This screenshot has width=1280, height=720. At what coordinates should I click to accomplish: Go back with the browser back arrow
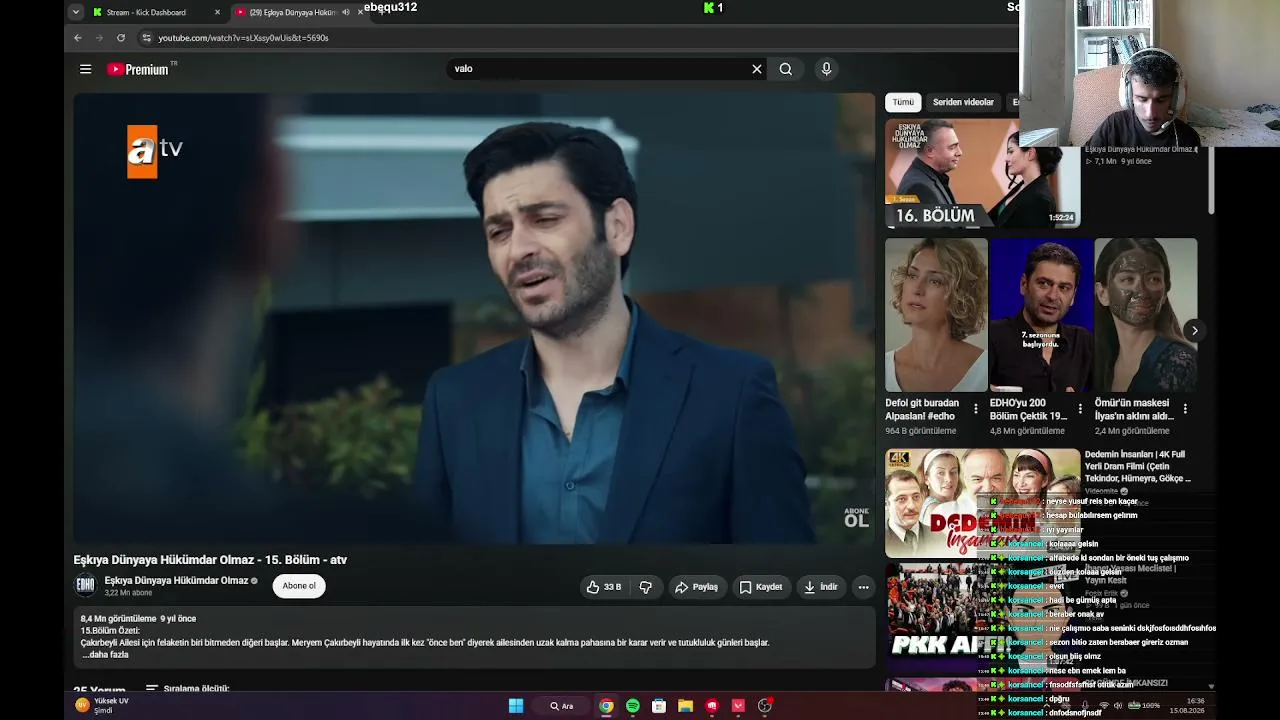point(77,38)
